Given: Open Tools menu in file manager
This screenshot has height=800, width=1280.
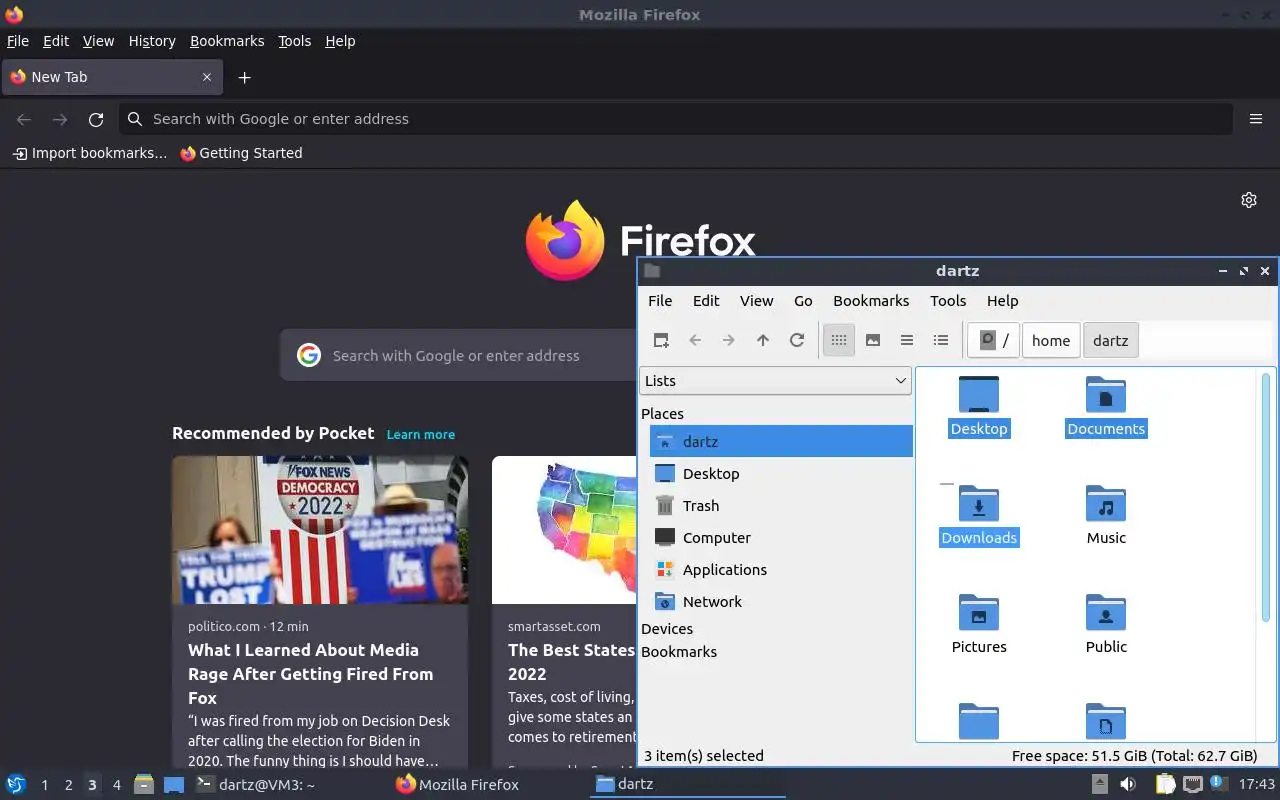Looking at the screenshot, I should pyautogui.click(x=948, y=300).
